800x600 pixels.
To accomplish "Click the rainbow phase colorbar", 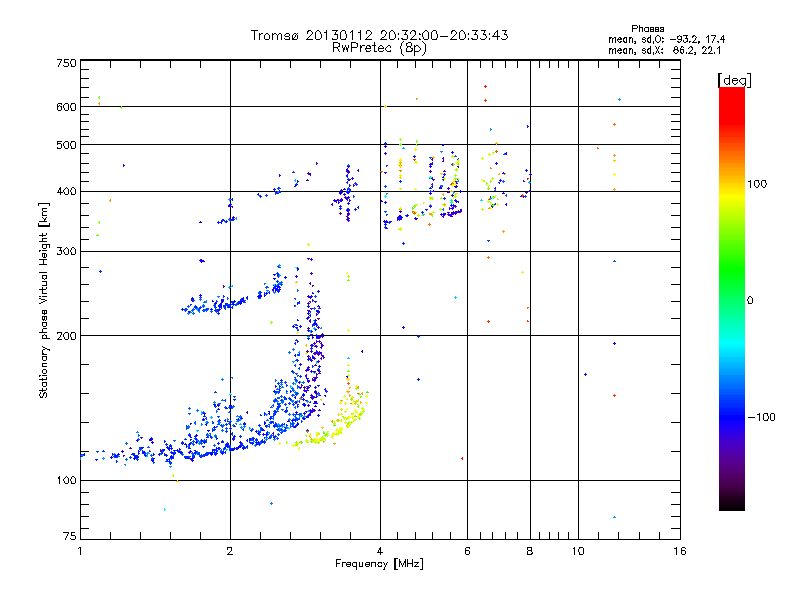I will [732, 298].
